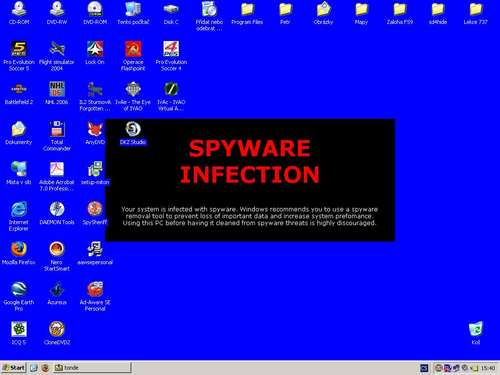The height and width of the screenshot is (375, 500).
Task: Select the NHL 2006 icon
Action: (x=57, y=89)
